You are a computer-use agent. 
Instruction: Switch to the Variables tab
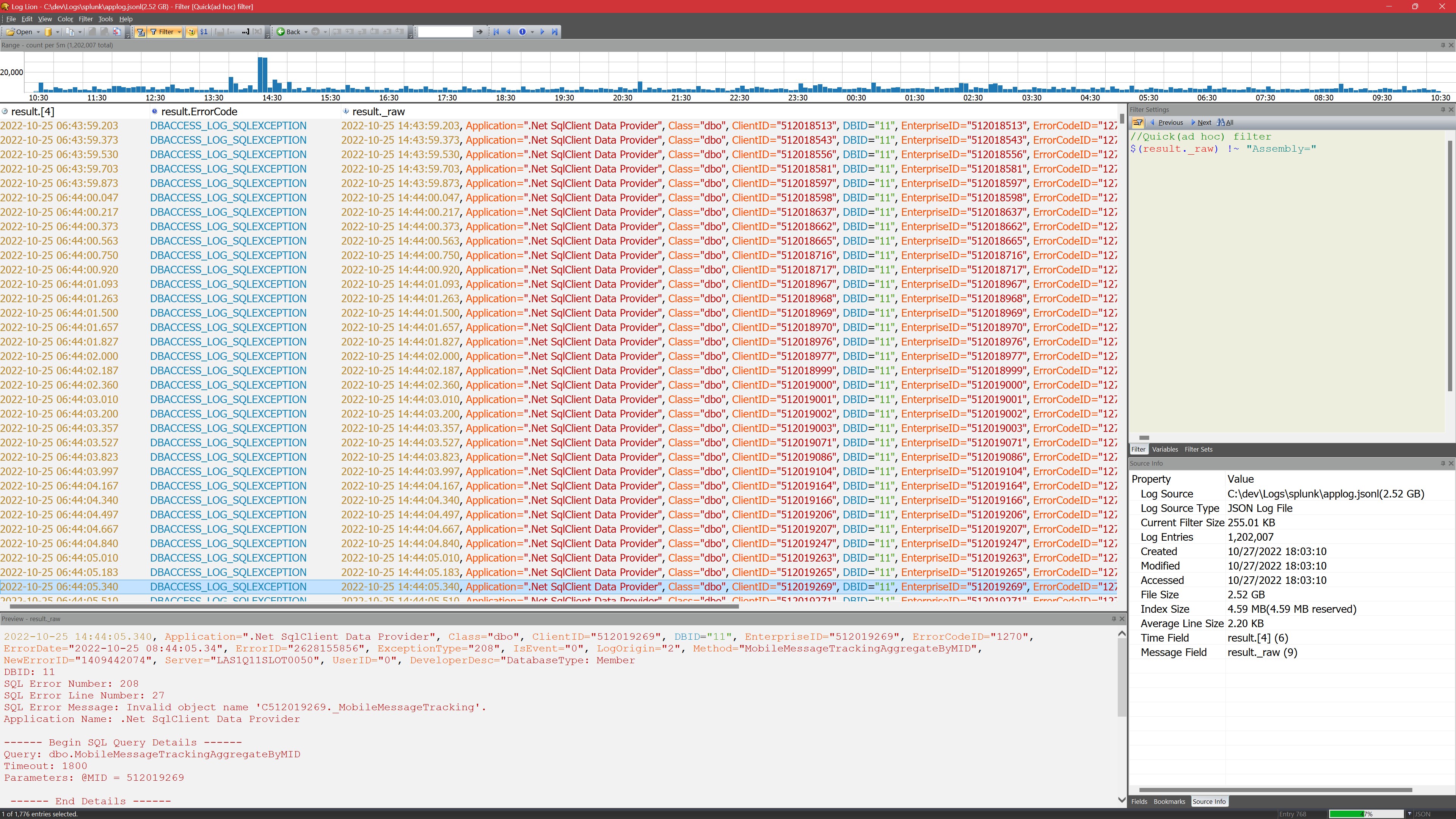click(1165, 449)
